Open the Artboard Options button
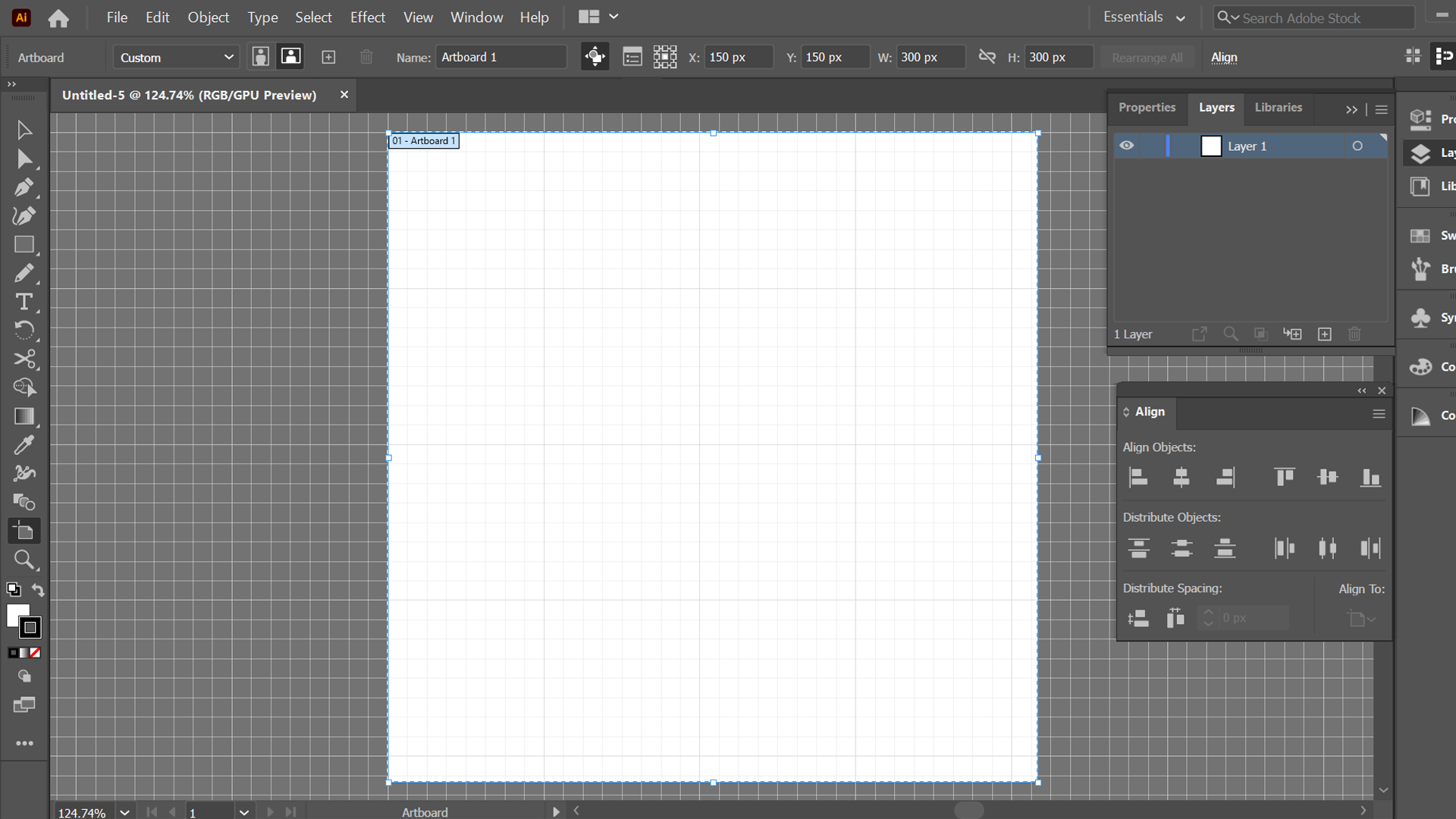The image size is (1456, 819). click(x=632, y=57)
